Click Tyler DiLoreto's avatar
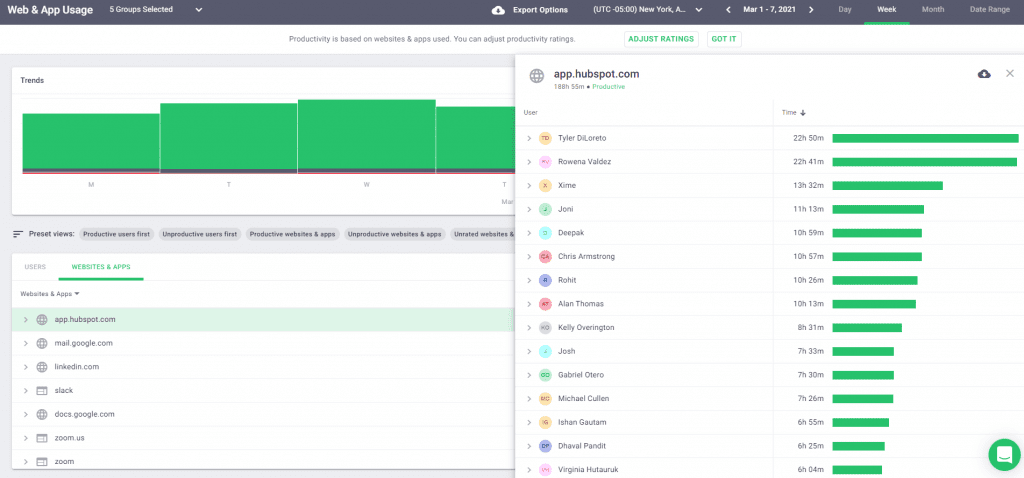1024x478 pixels. [545, 138]
